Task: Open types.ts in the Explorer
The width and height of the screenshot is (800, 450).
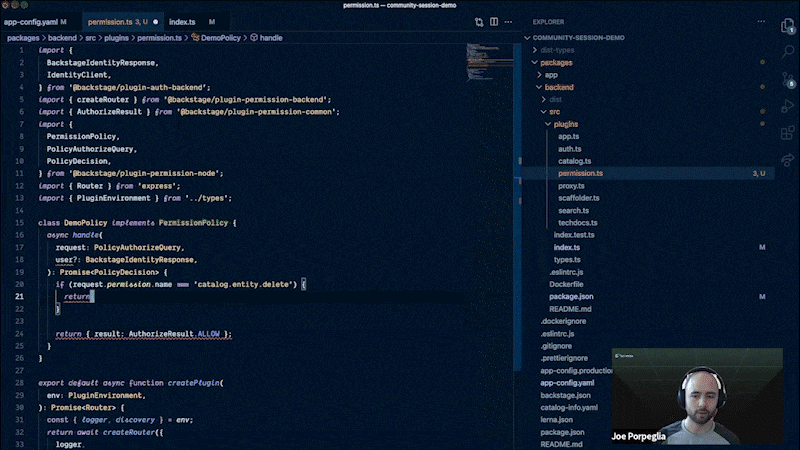Action: [567, 260]
